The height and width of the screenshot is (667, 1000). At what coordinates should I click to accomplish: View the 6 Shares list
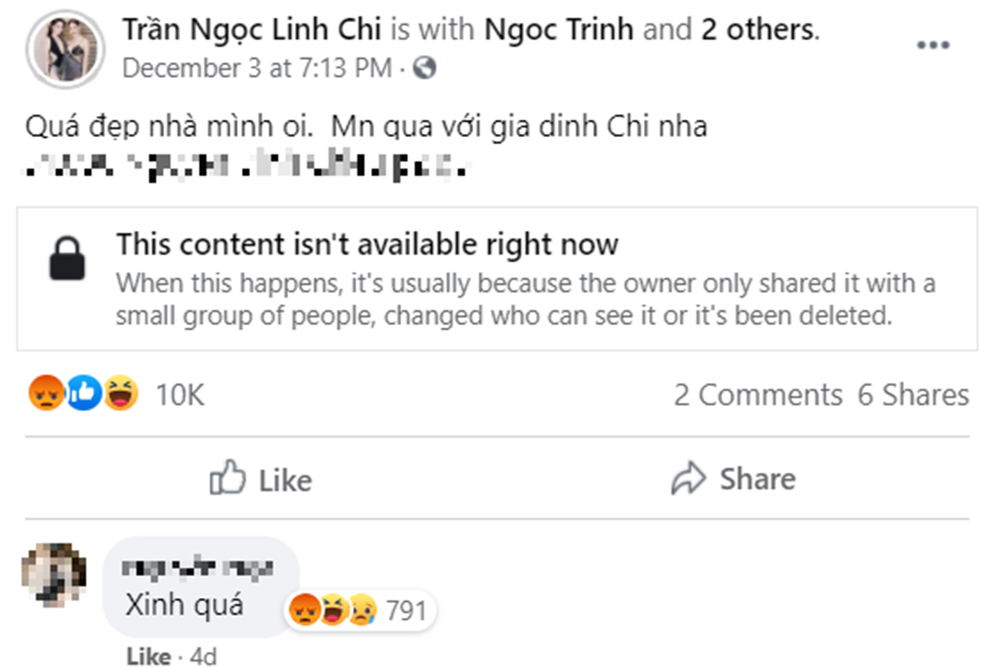(913, 395)
